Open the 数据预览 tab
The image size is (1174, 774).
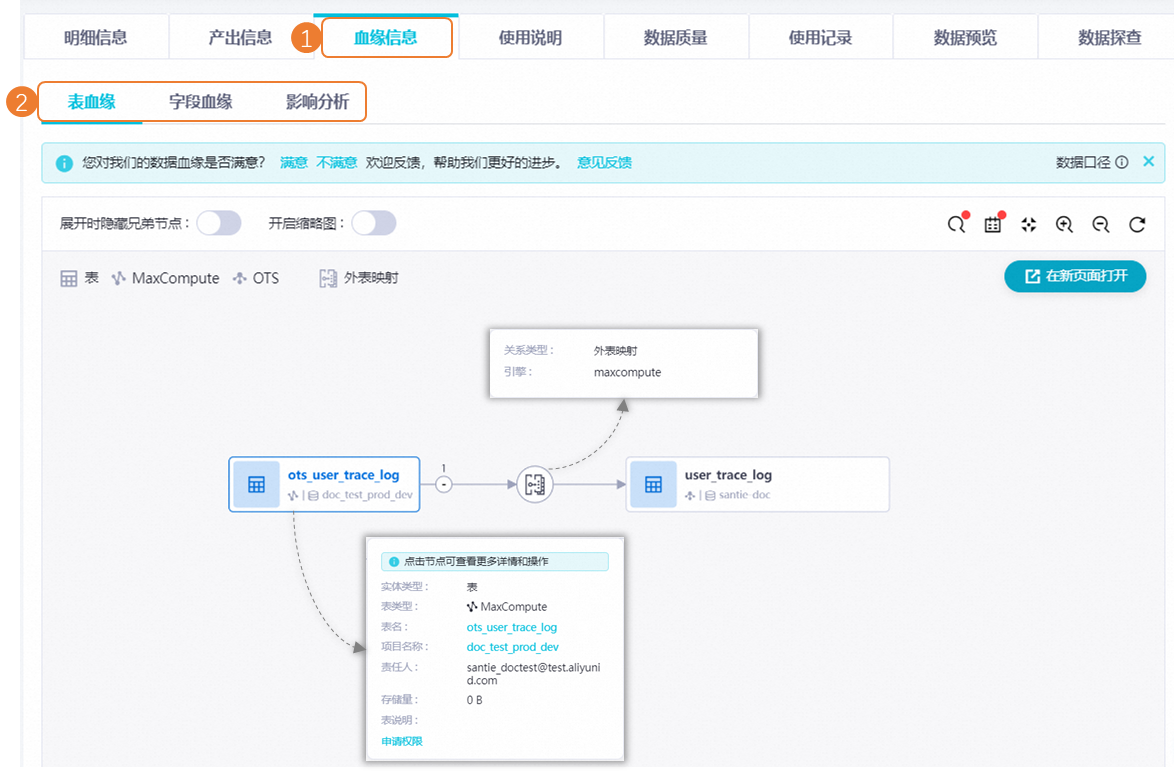coord(965,37)
